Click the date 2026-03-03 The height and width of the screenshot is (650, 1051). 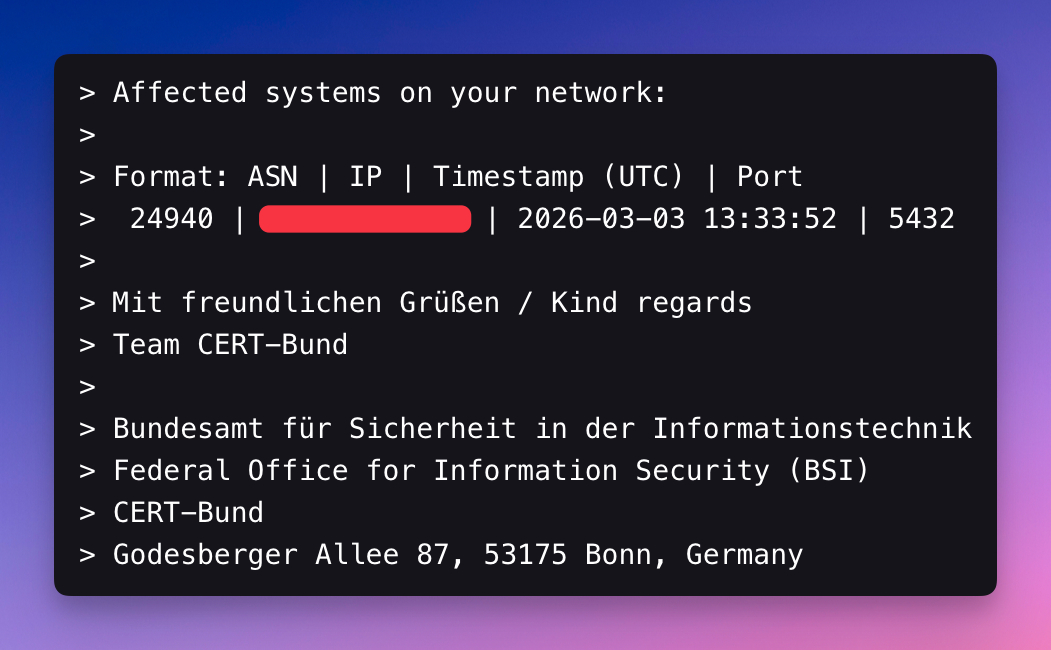(601, 219)
